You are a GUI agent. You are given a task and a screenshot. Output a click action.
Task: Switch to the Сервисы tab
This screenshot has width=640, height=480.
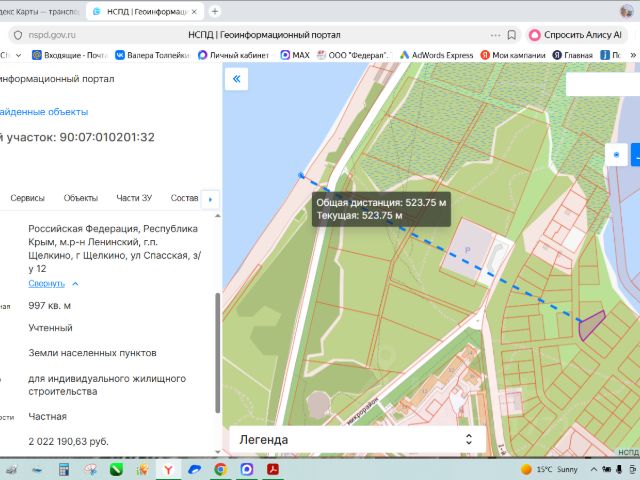point(27,198)
